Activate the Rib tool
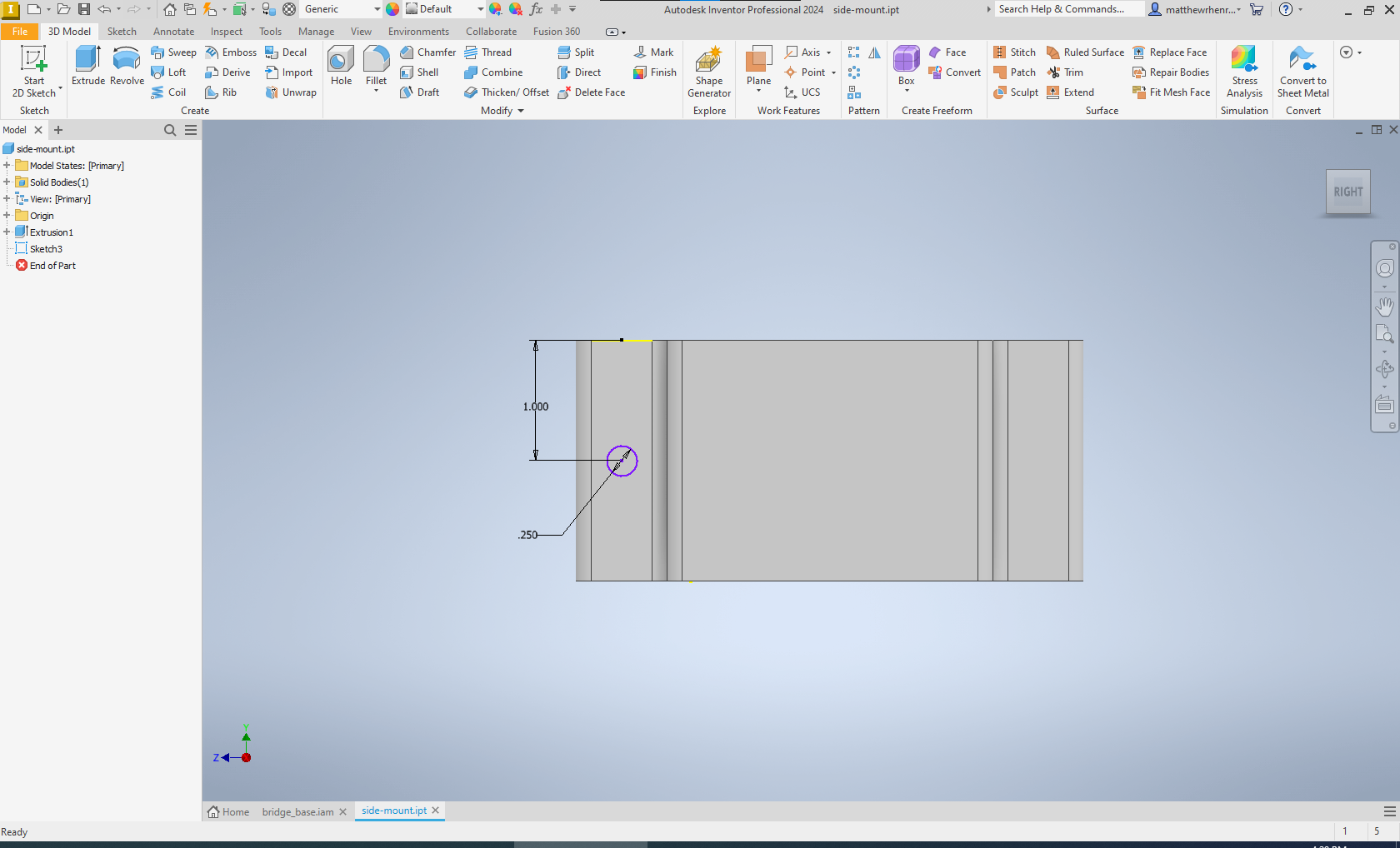Image resolution: width=1400 pixels, height=848 pixels. [221, 92]
